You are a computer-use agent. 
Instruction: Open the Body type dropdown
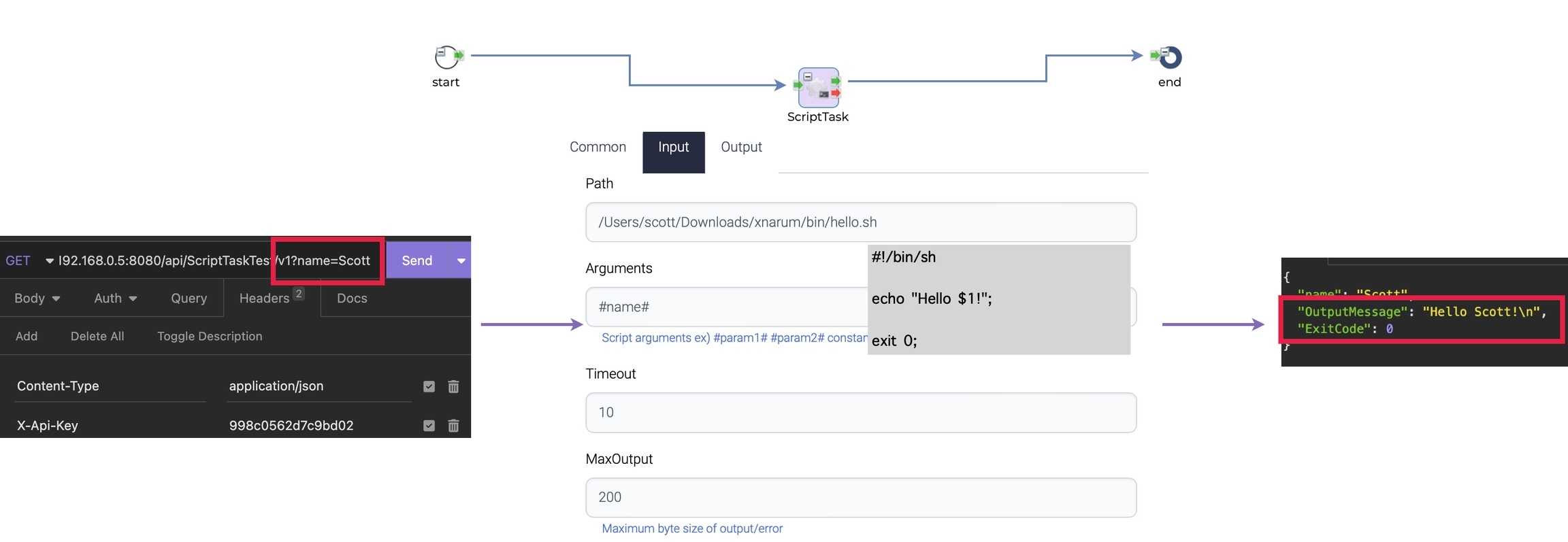coord(37,298)
